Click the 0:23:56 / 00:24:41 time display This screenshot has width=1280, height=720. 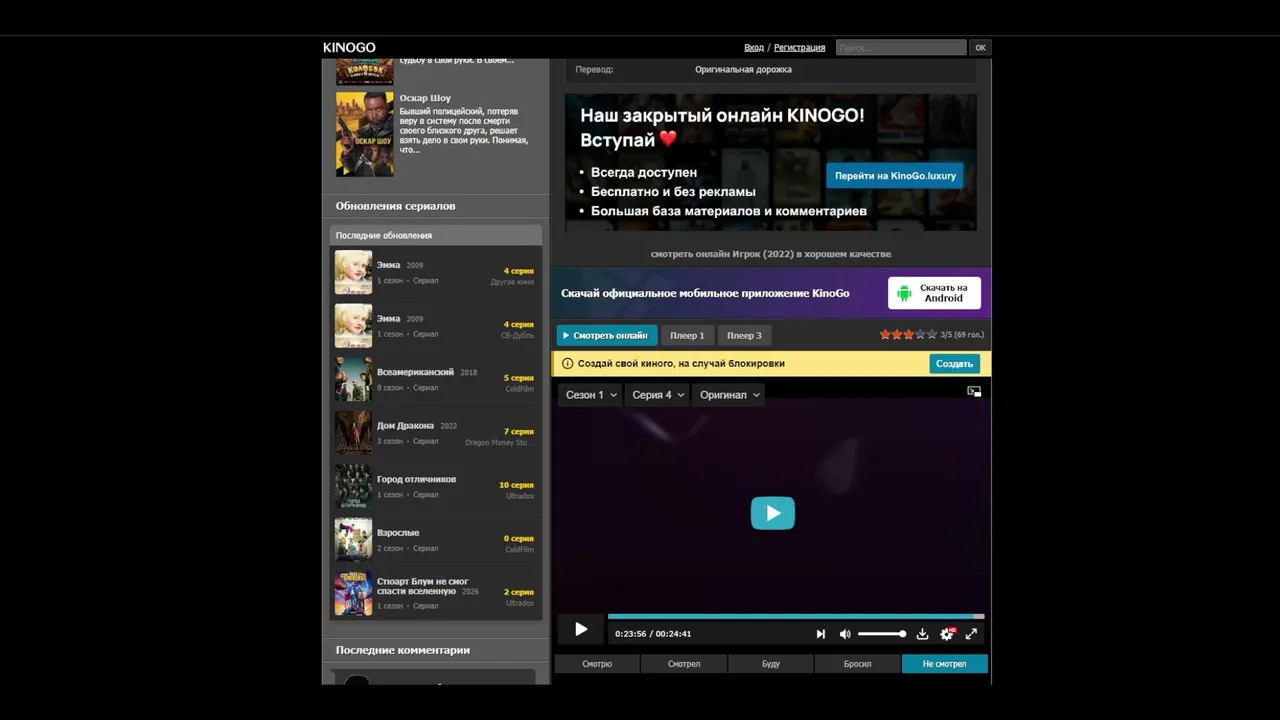[x=653, y=634]
